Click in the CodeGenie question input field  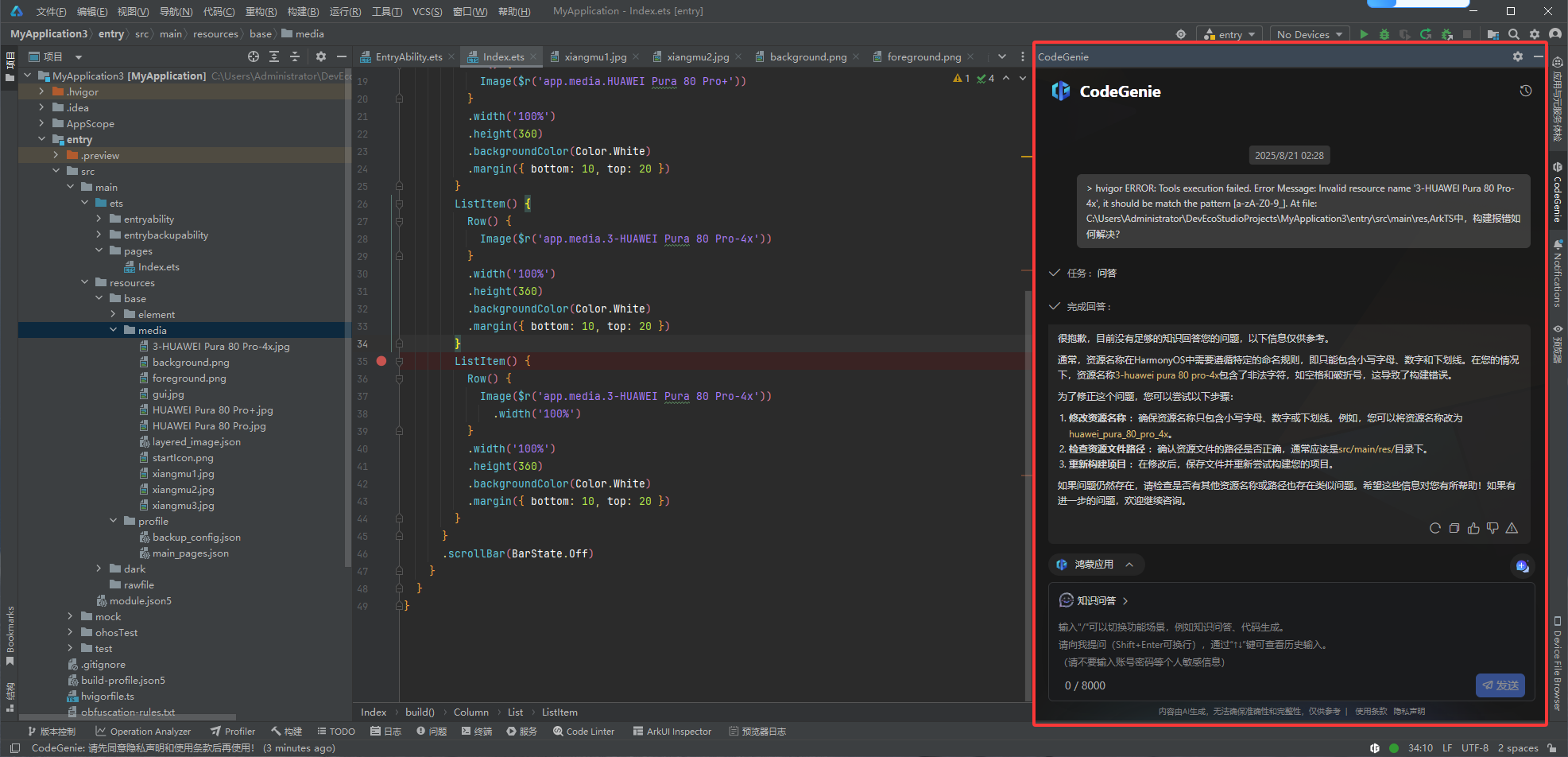point(1291,645)
